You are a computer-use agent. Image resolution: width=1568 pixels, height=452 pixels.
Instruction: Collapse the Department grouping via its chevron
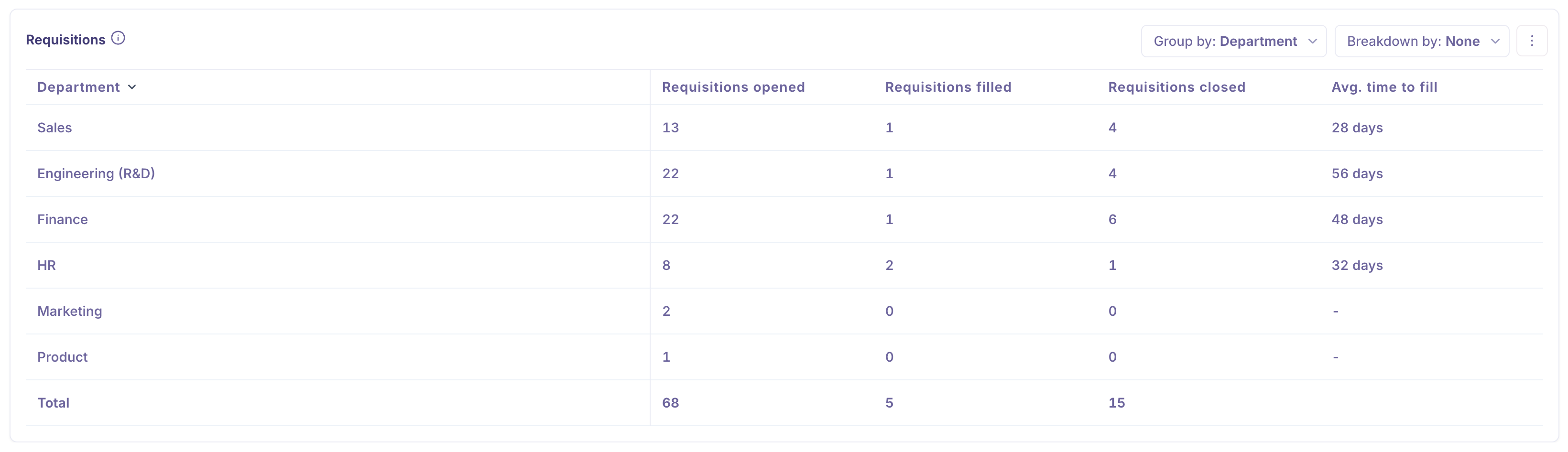point(132,87)
